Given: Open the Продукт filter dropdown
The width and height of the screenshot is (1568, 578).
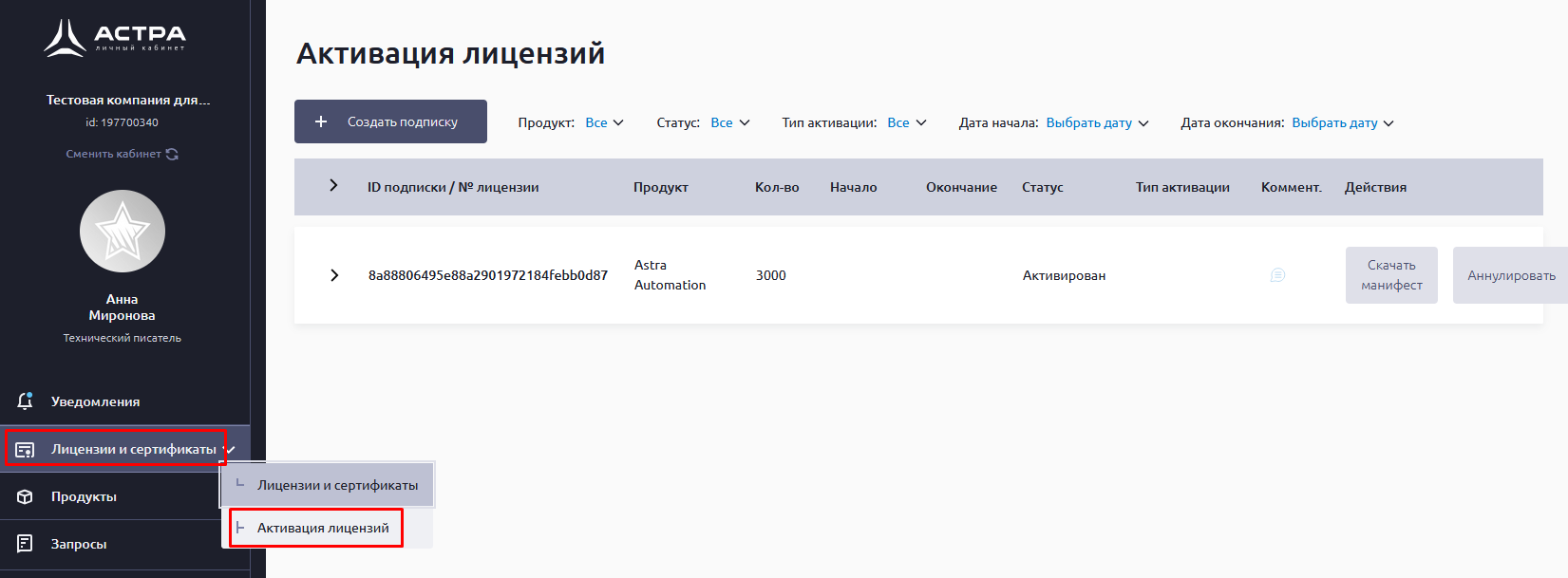Looking at the screenshot, I should click(x=604, y=123).
